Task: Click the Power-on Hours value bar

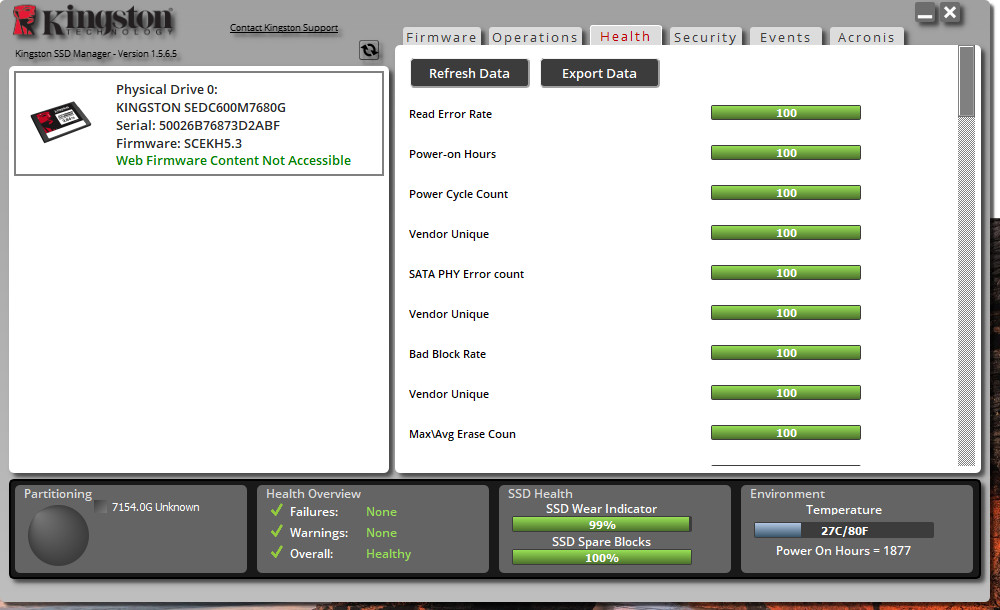Action: [786, 153]
